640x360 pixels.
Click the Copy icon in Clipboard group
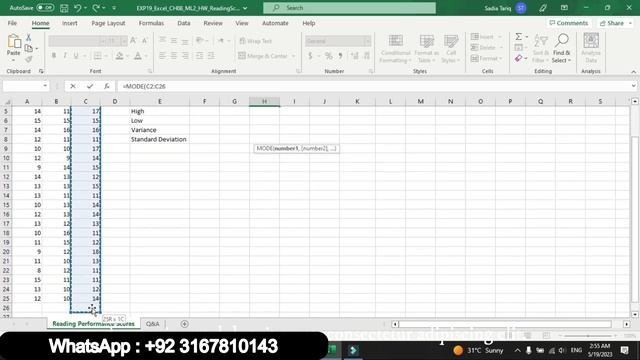tap(29, 48)
